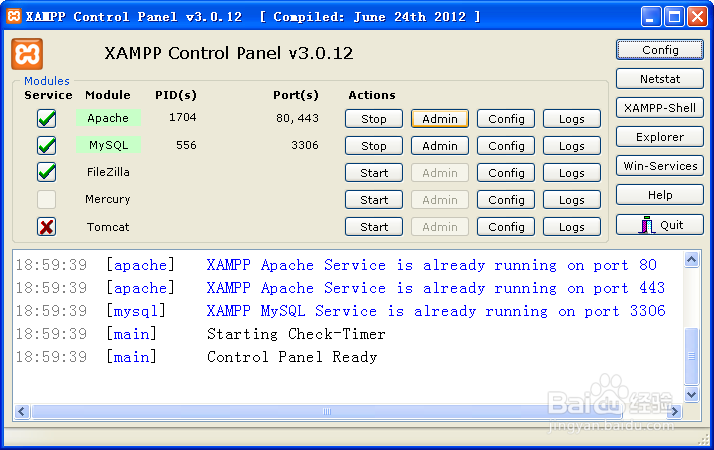714x450 pixels.
Task: Open Win-Services
Action: 660,166
